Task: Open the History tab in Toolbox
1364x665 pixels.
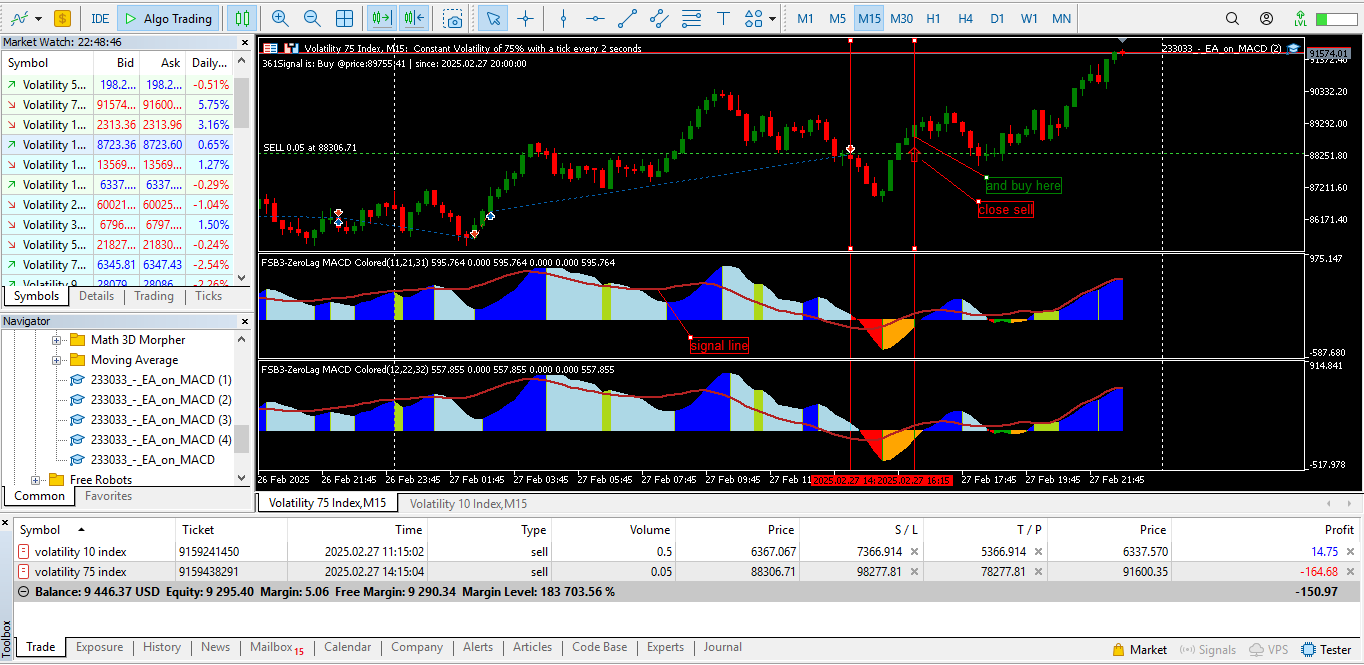Action: pyautogui.click(x=162, y=647)
